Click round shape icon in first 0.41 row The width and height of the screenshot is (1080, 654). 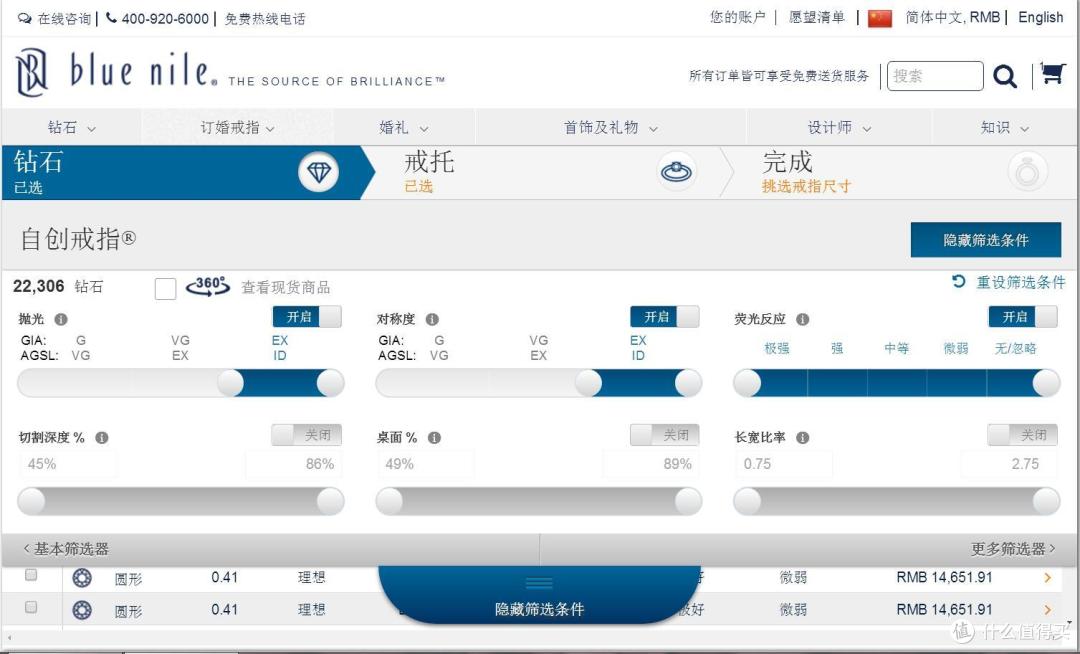click(82, 578)
